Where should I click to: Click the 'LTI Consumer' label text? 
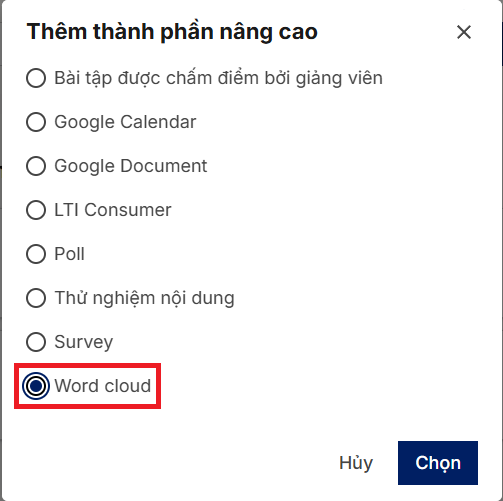click(113, 210)
